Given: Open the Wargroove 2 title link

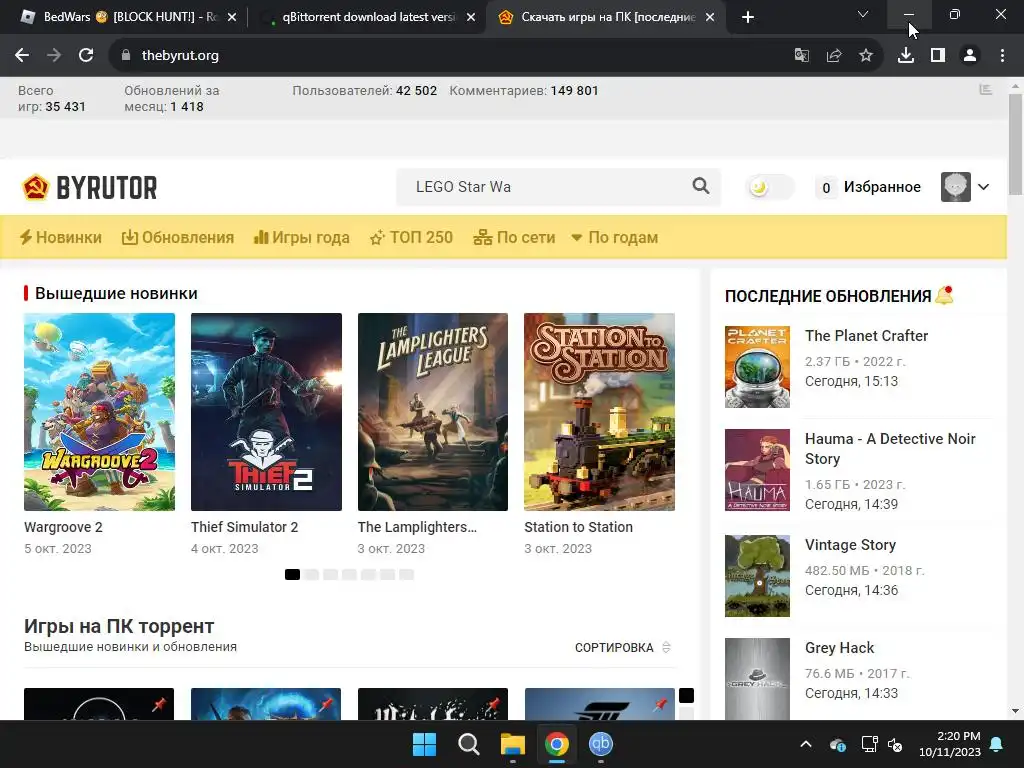Looking at the screenshot, I should pyautogui.click(x=63, y=527).
